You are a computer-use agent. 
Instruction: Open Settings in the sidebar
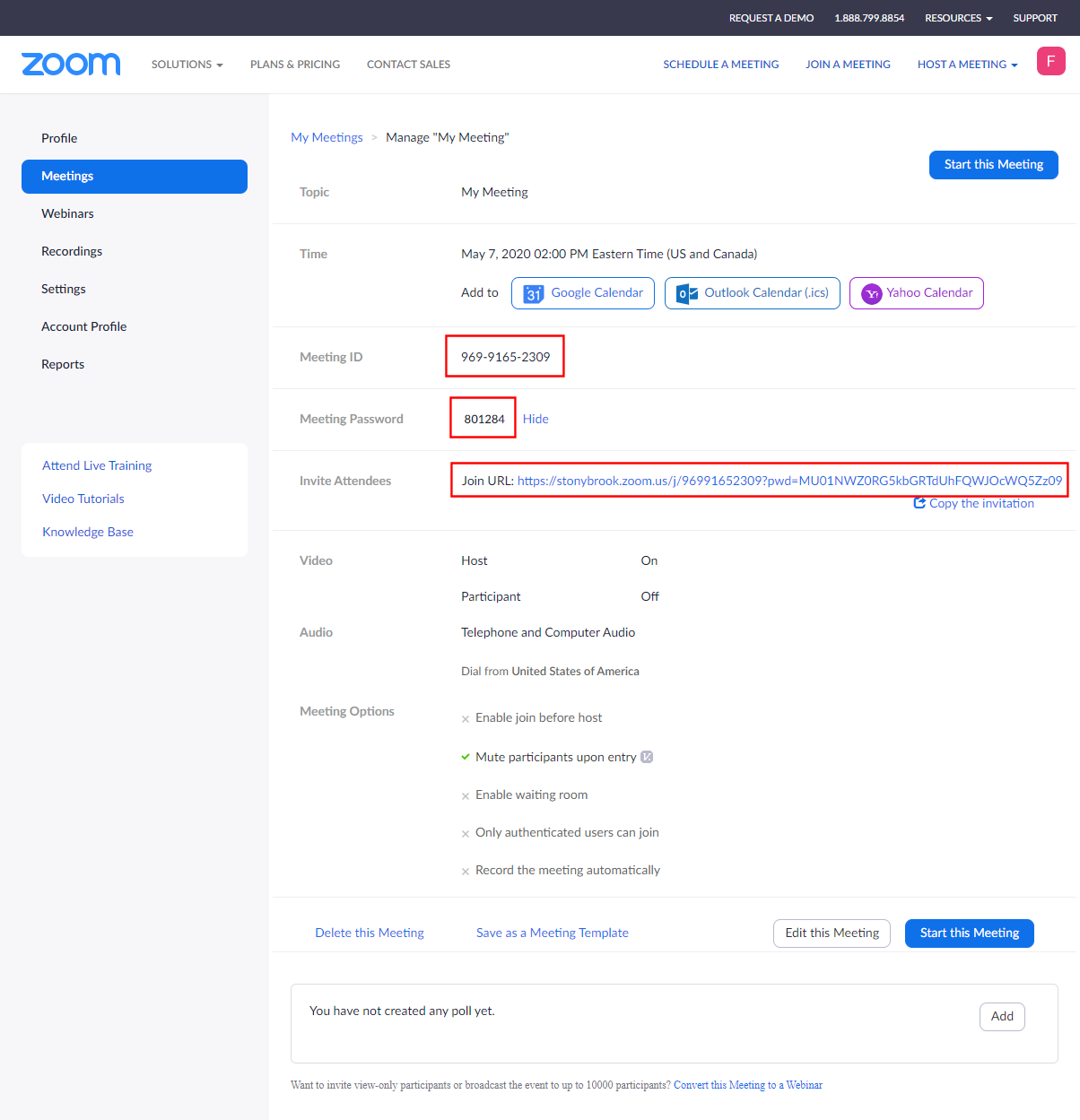point(64,289)
